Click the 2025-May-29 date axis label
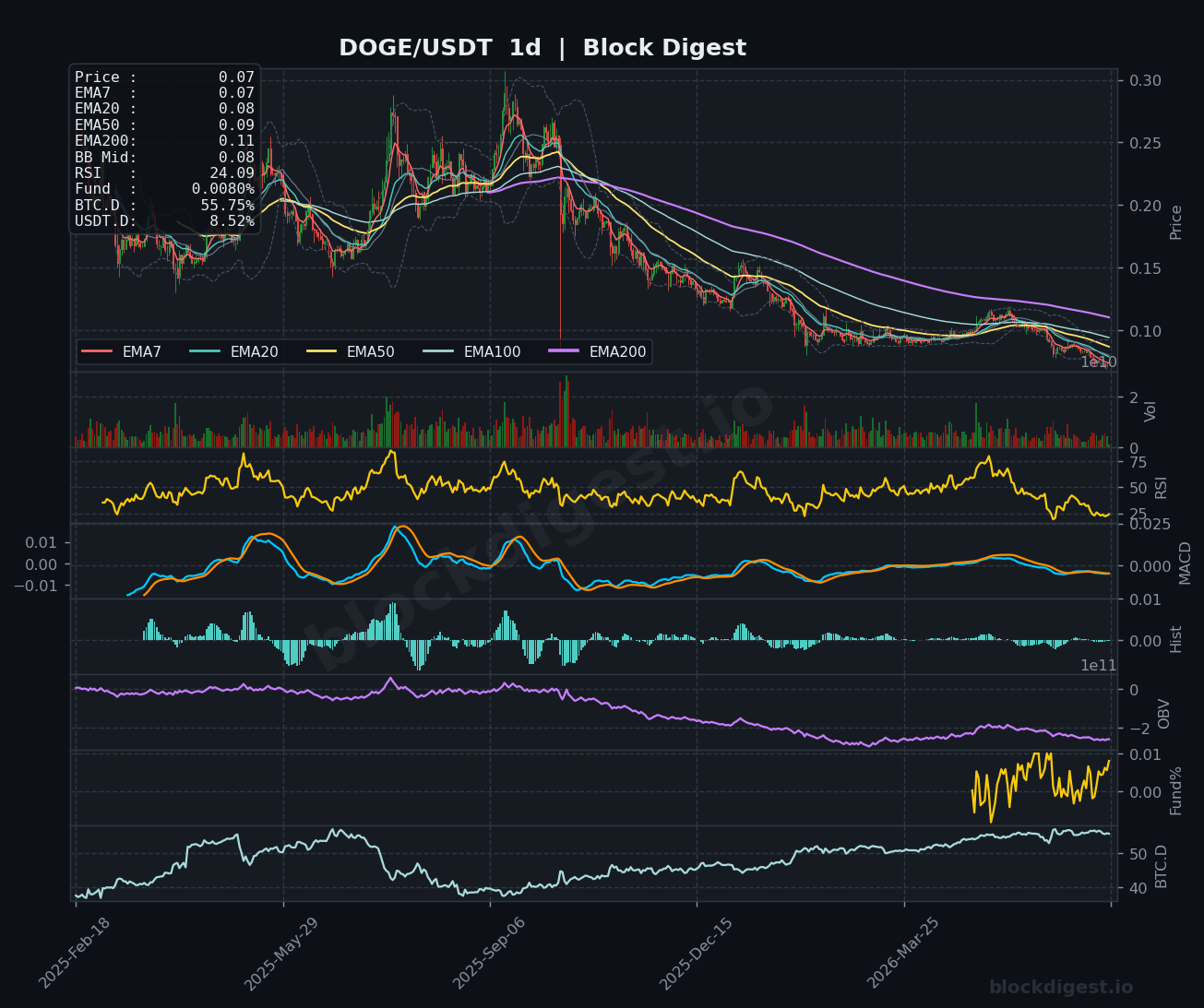1204x1008 pixels. pos(280,955)
